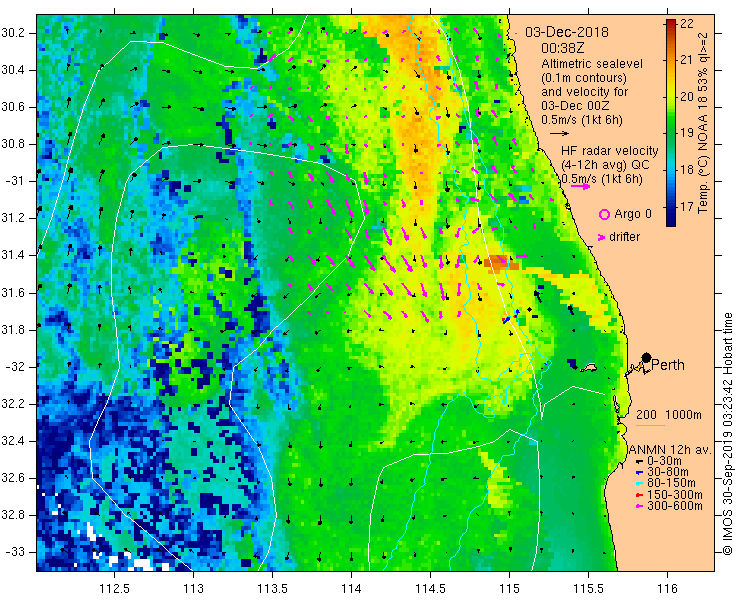Click the -33 latitude axis label
The image size is (740, 600).
[15, 552]
